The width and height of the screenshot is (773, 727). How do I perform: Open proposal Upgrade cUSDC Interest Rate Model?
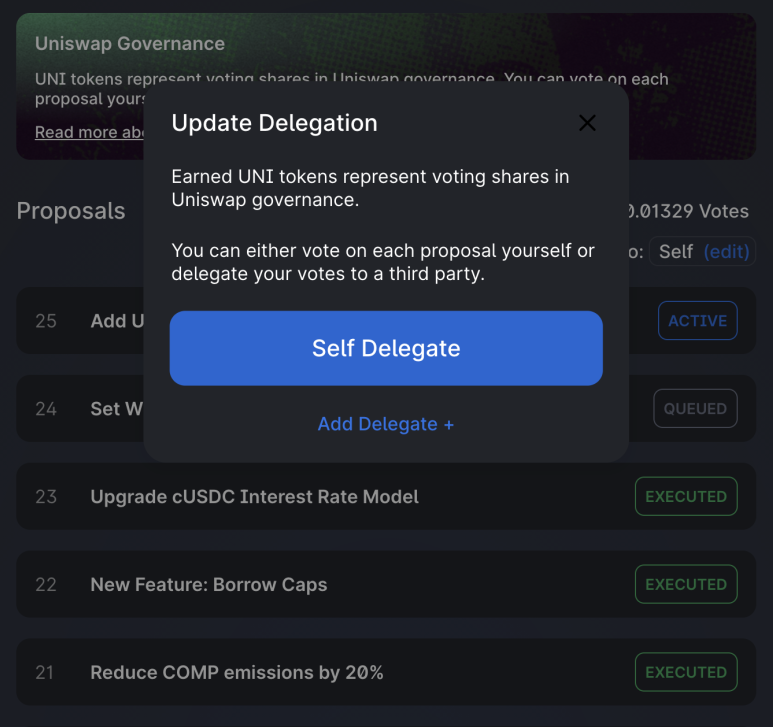click(x=254, y=497)
